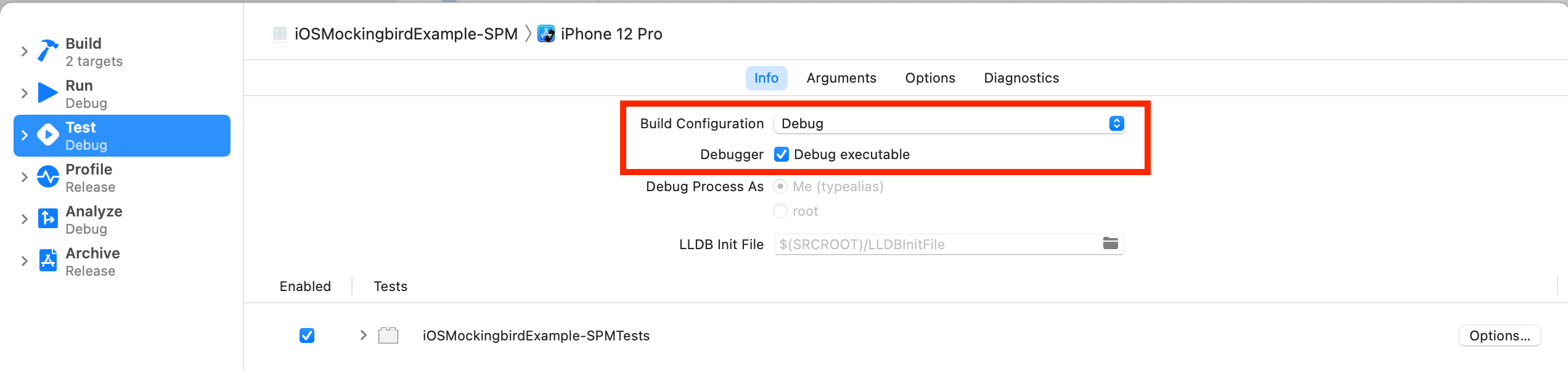Open the LLDB Init File folder picker icon
Screen dimensions: 1568x370
coord(1111,243)
